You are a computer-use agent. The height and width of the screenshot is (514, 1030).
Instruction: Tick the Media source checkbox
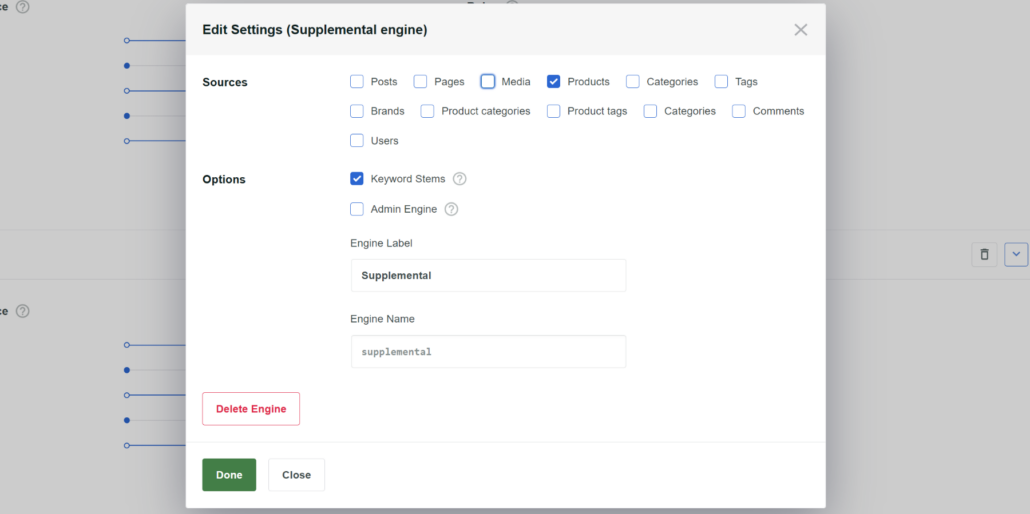(487, 82)
